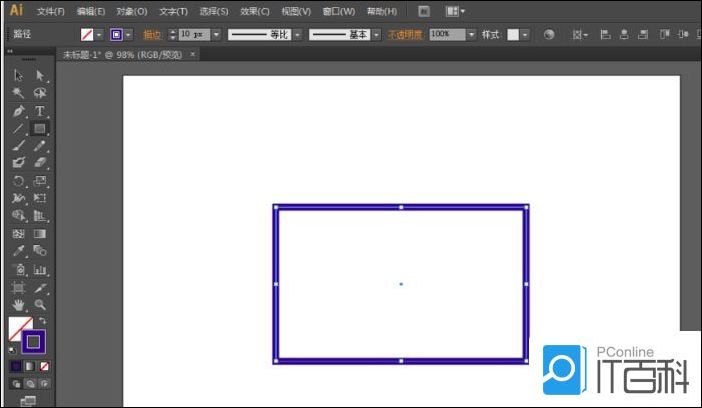Open the 基本 brush definition dropdown
The image size is (702, 408).
[x=376, y=34]
